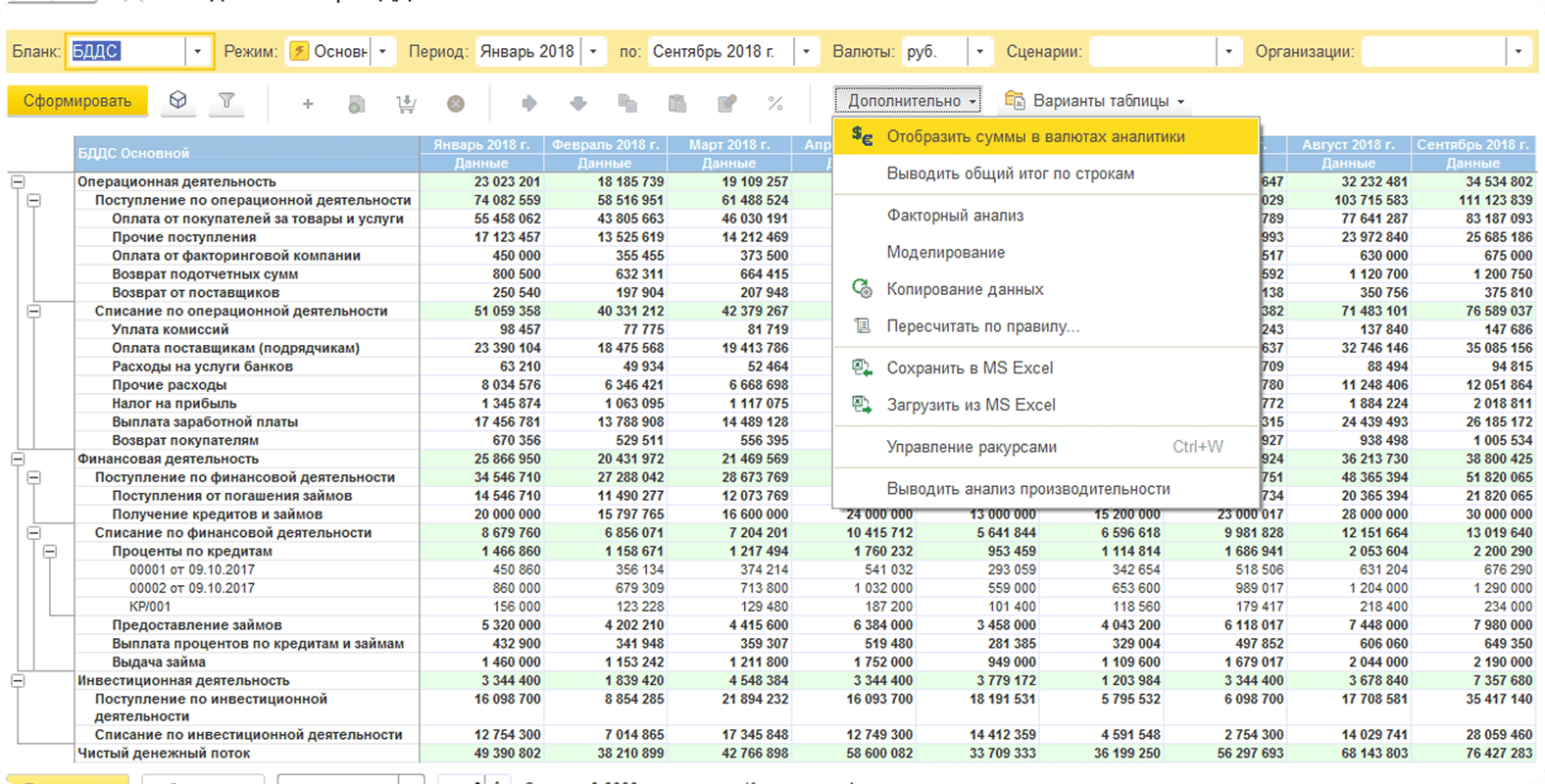Click the Пересчитать по правилу icon
The width and height of the screenshot is (1545, 784).
[x=862, y=325]
